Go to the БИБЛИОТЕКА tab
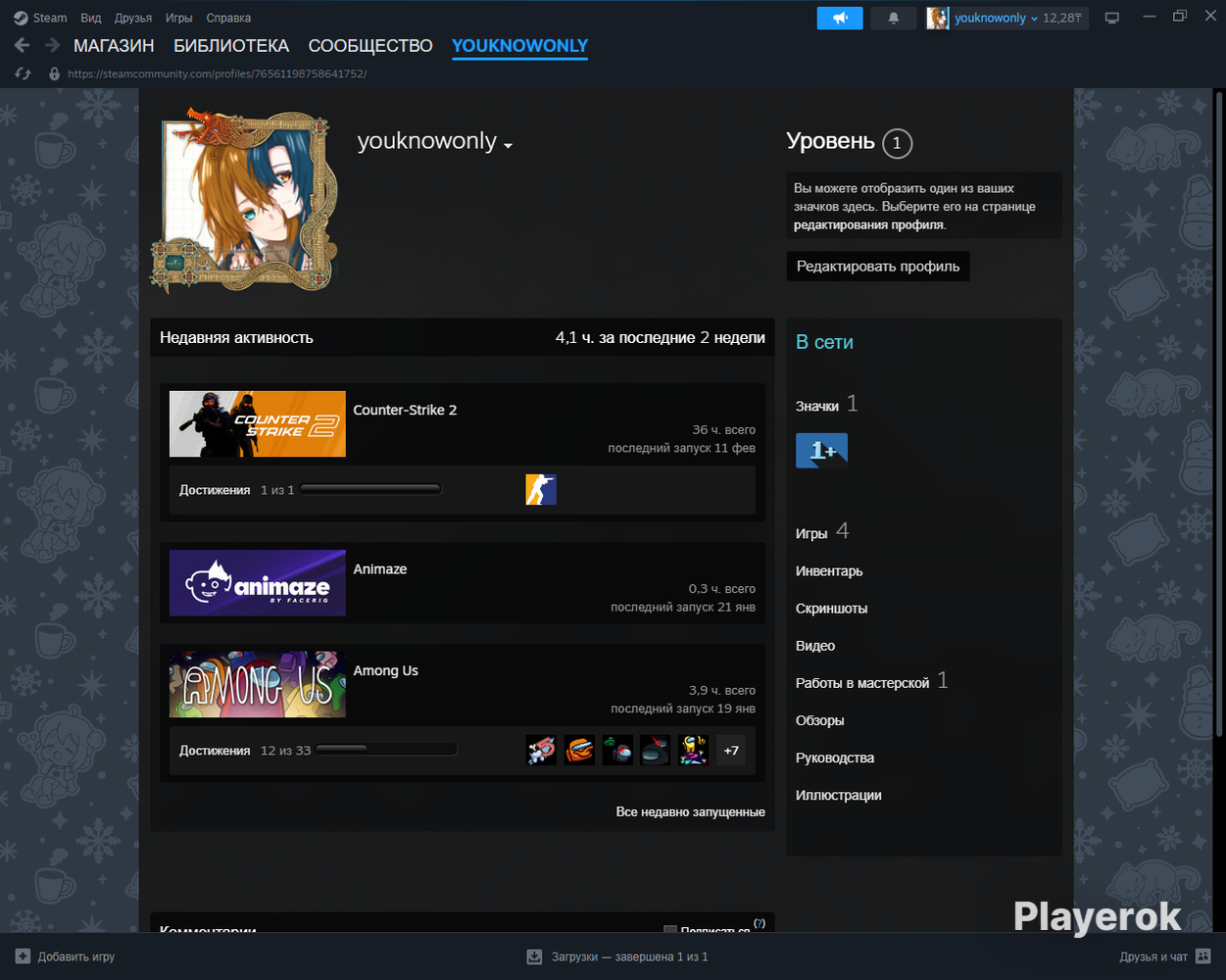This screenshot has width=1226, height=980. point(231,46)
